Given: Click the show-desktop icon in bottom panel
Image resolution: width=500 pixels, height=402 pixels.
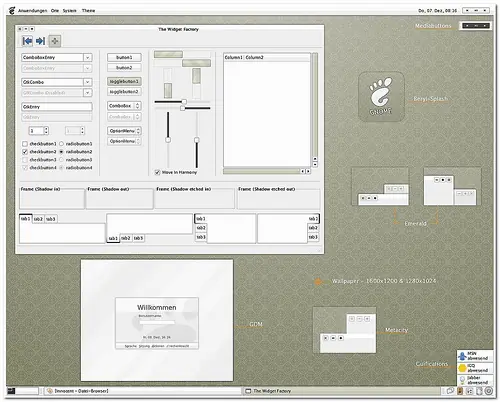Looking at the screenshot, I should [x=11, y=391].
